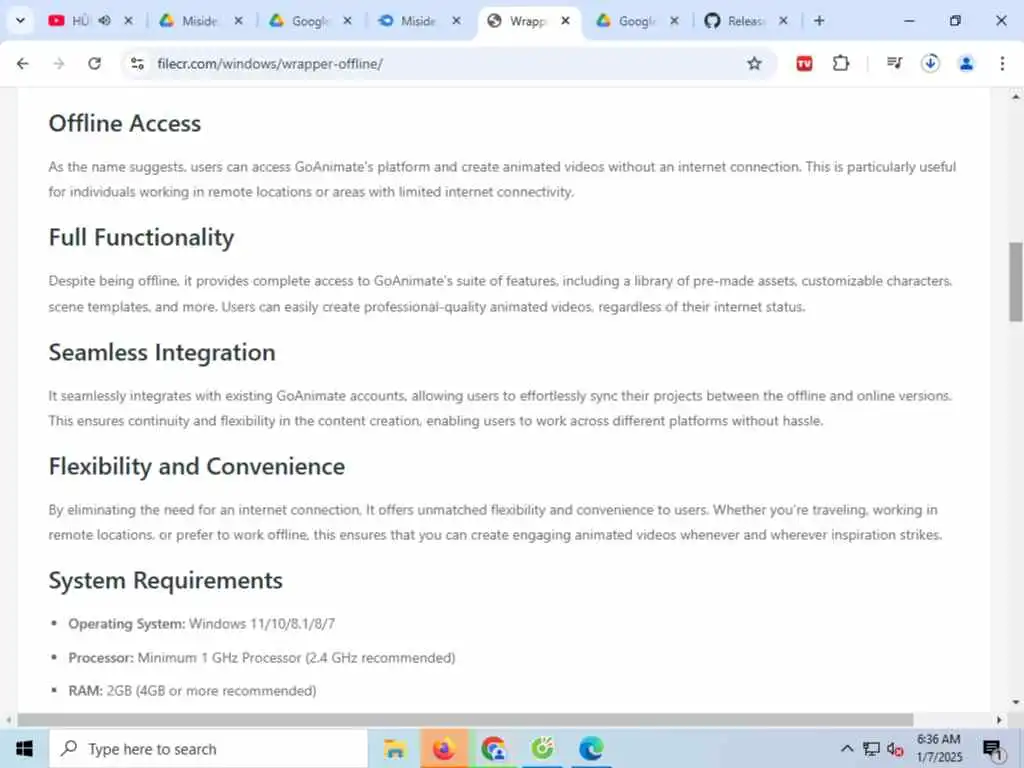
Task: View site information icon in address bar
Action: coord(137,63)
